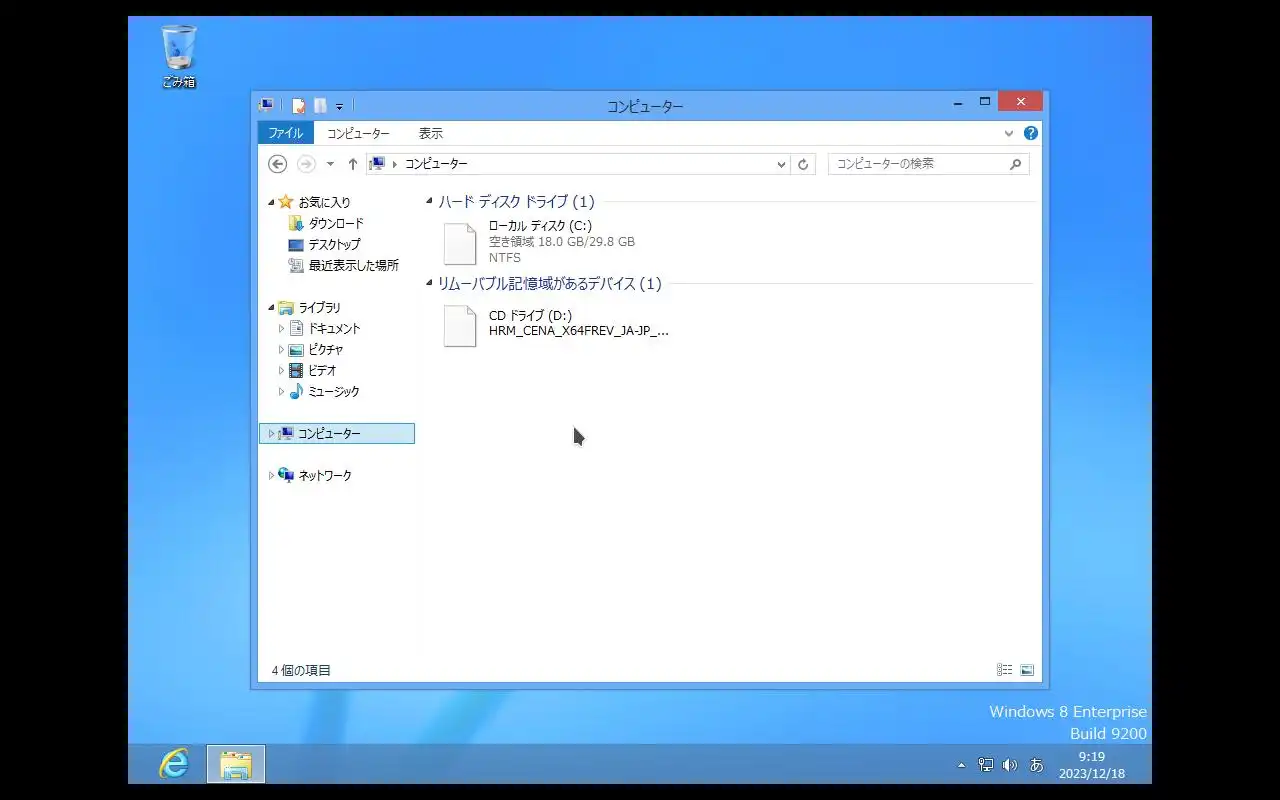Open the network tray icon
Screen dimensions: 1280x800
(986, 765)
